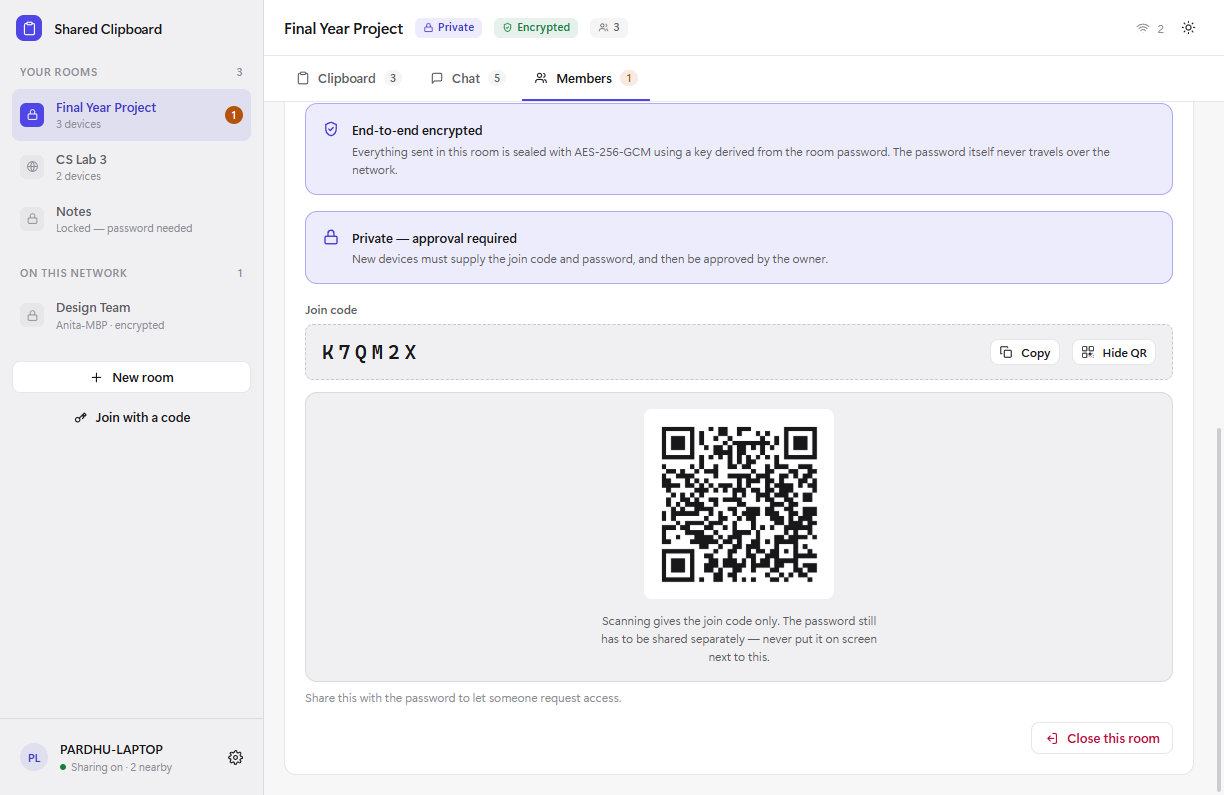Click the Shared Clipboard app logo

[x=29, y=29]
